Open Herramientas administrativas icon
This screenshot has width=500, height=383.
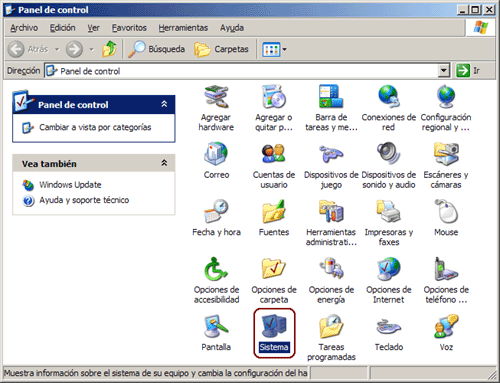(331, 211)
